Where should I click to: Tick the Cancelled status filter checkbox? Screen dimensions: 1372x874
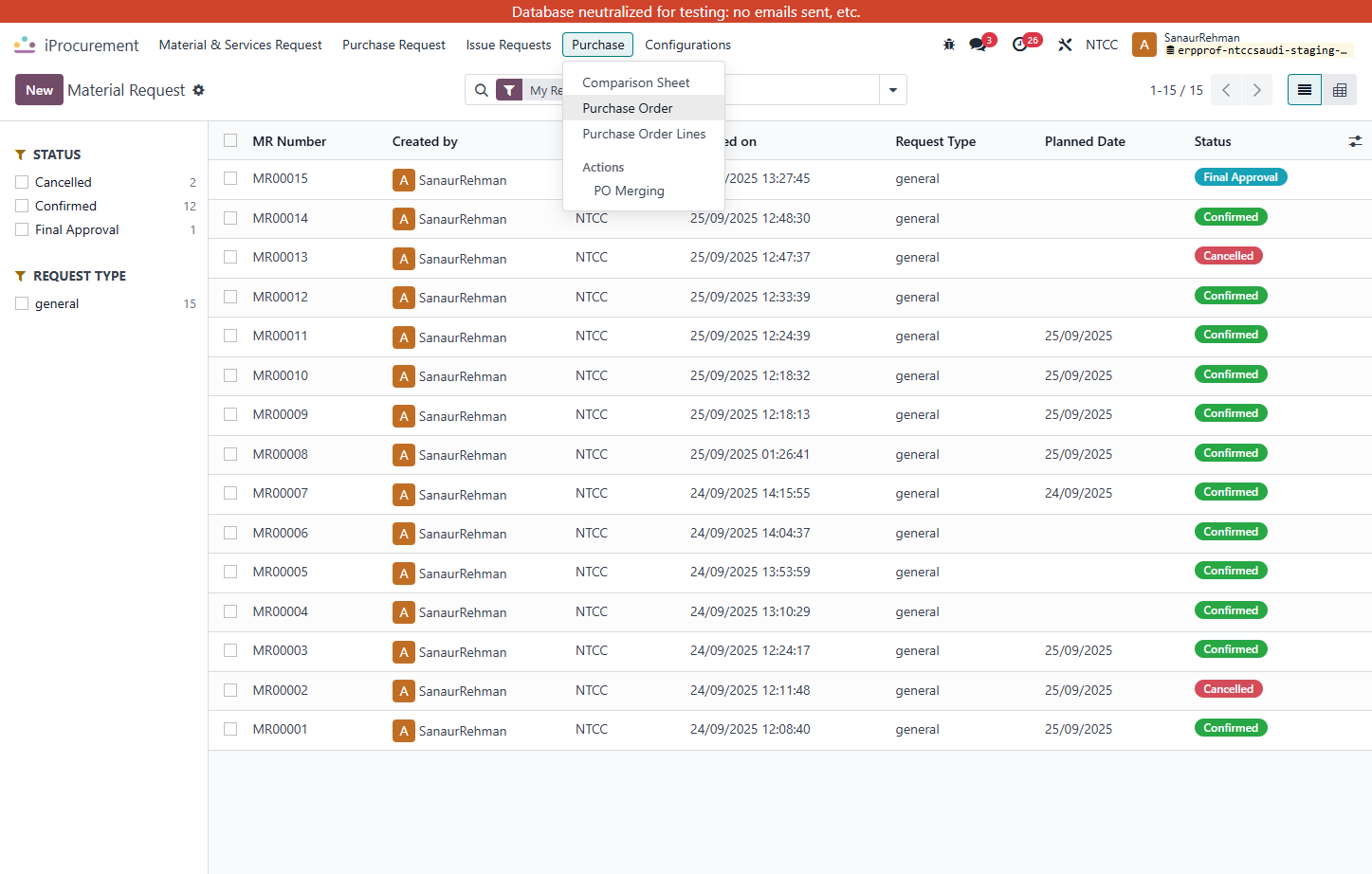pyautogui.click(x=22, y=182)
